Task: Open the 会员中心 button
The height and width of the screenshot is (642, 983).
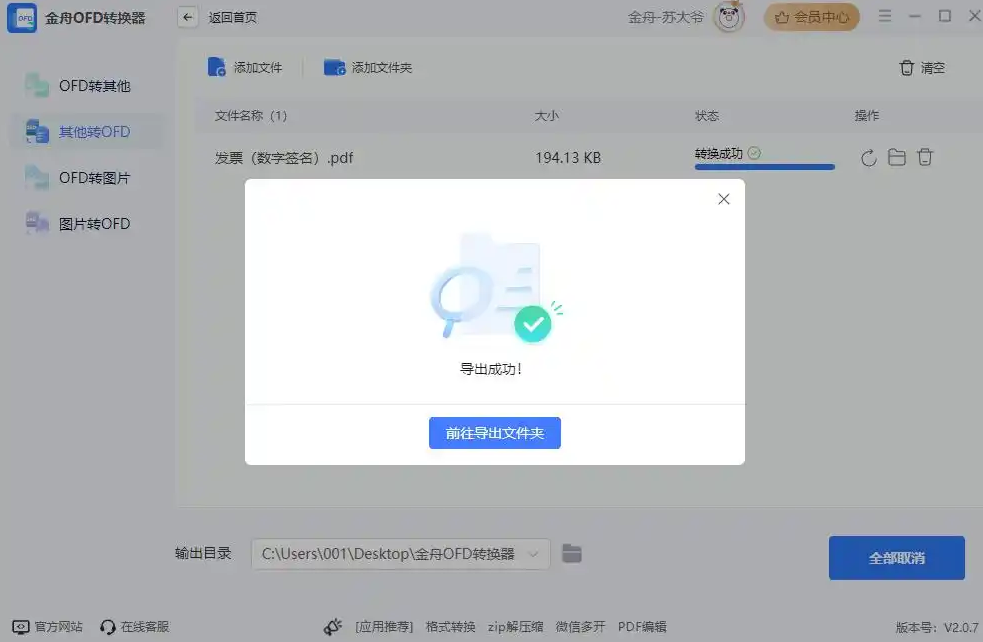Action: (811, 18)
